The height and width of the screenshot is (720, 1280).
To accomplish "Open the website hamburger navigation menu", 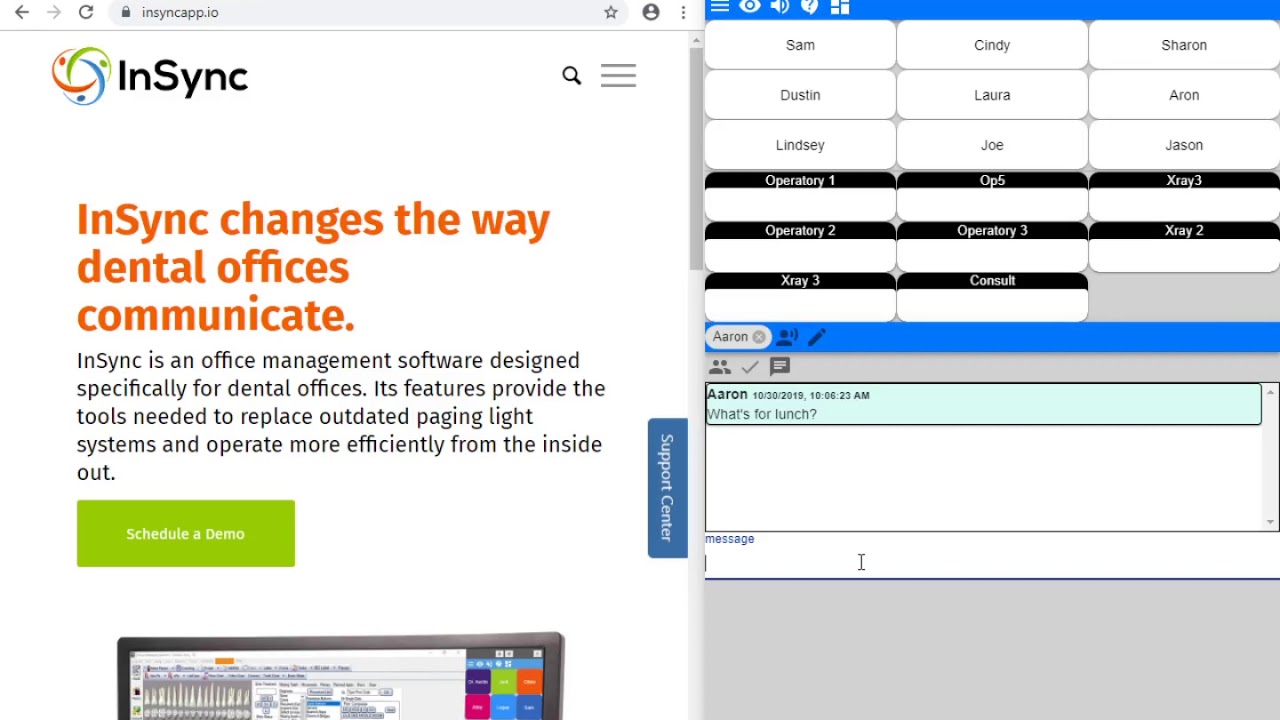I will (x=618, y=75).
